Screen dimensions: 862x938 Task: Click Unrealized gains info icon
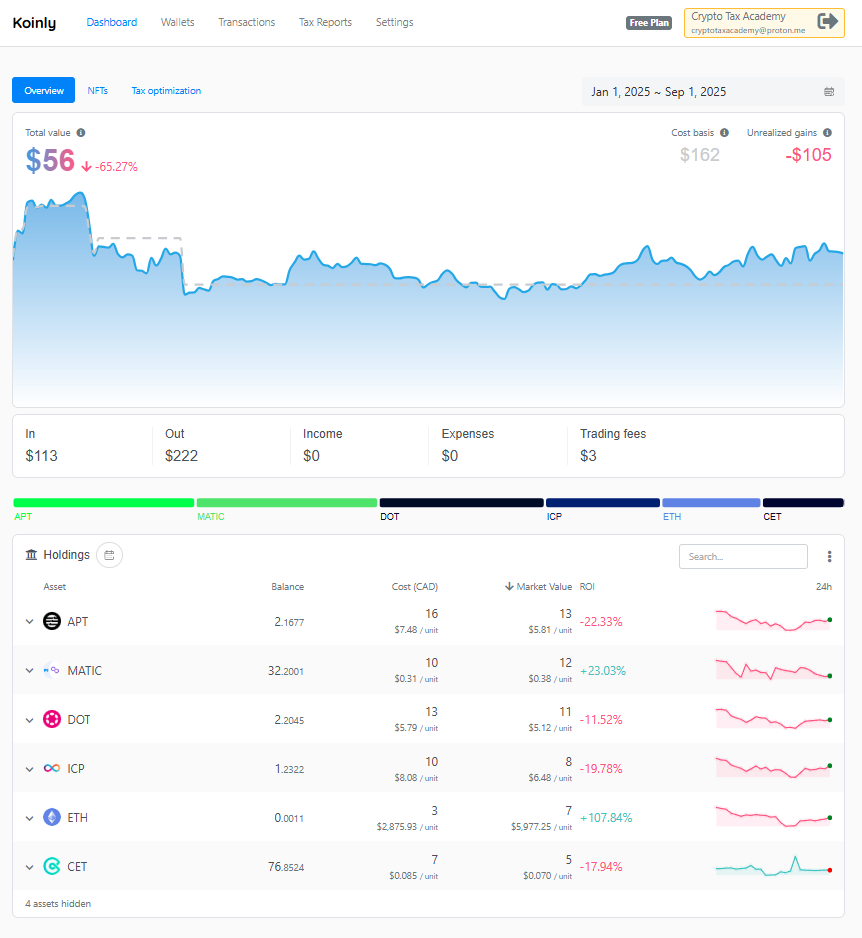click(827, 133)
